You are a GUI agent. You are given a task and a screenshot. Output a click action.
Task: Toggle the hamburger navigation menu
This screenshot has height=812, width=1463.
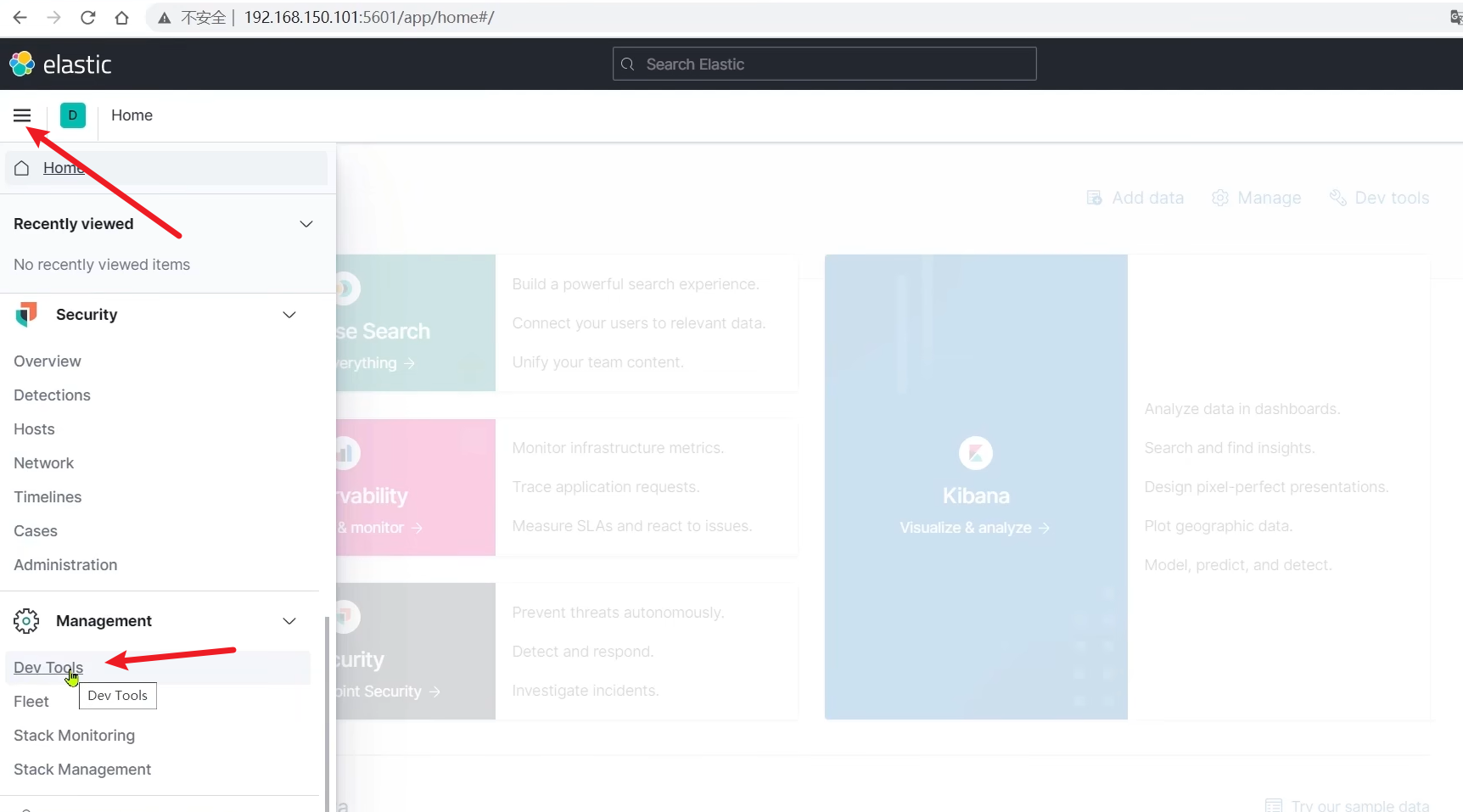[22, 115]
